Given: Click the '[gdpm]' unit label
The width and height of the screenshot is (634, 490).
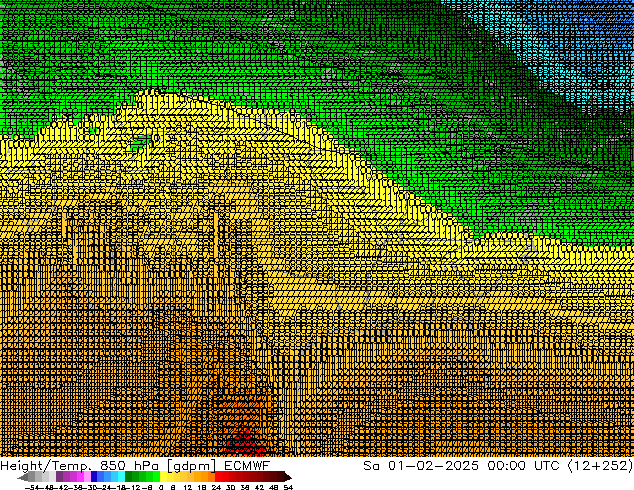Looking at the screenshot, I should coord(191,466).
